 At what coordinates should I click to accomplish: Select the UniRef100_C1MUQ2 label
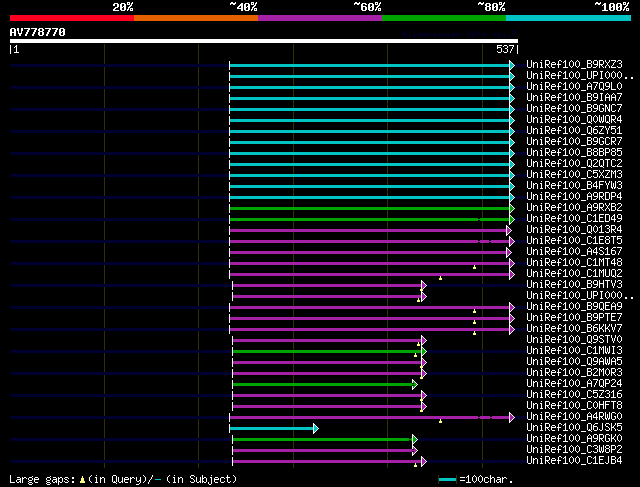click(x=574, y=274)
